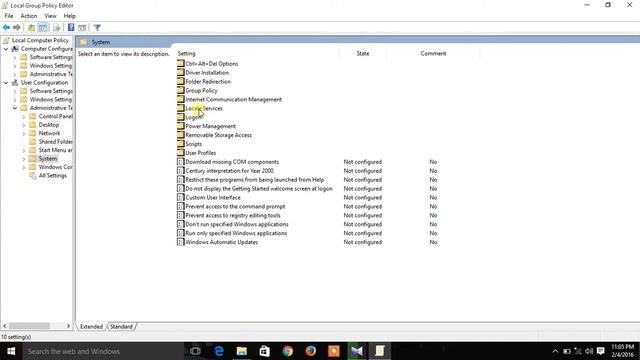Open the View menu
This screenshot has height=360, width=640.
click(50, 16)
